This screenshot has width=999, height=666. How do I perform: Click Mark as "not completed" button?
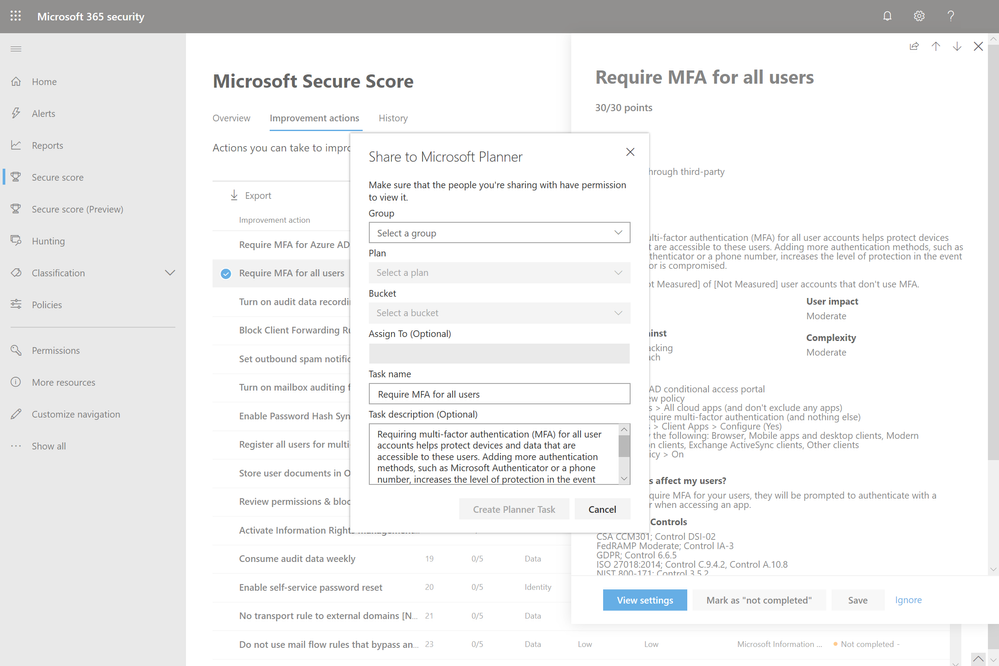(x=759, y=600)
